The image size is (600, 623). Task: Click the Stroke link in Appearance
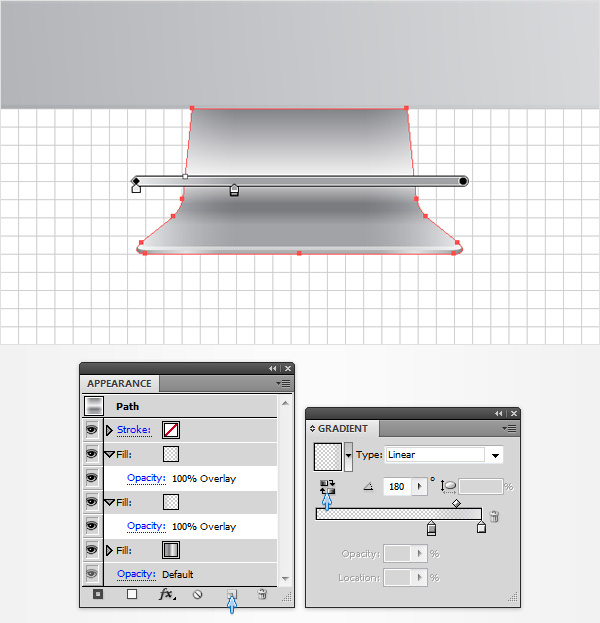133,430
